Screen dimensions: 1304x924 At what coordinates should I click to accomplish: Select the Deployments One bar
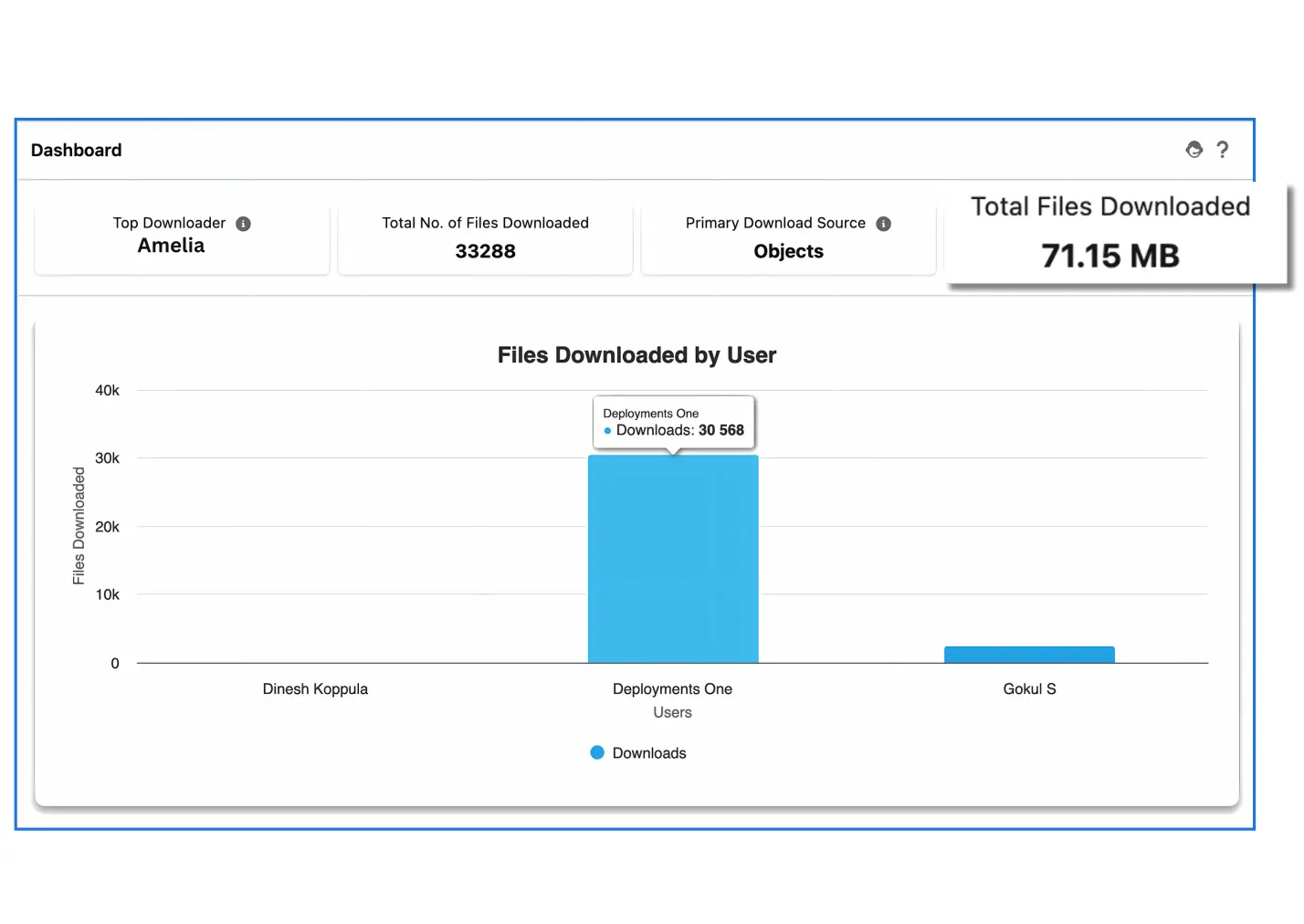coord(673,559)
